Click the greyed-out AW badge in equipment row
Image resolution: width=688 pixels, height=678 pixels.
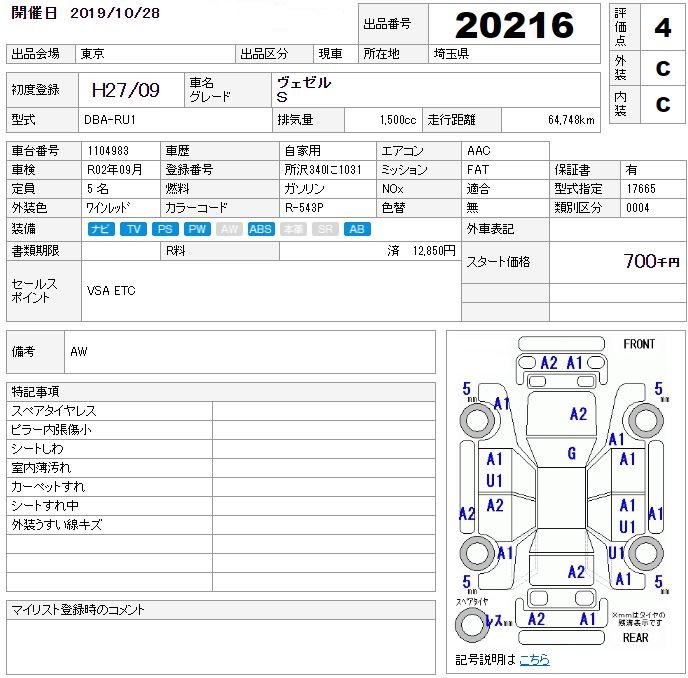(x=229, y=229)
